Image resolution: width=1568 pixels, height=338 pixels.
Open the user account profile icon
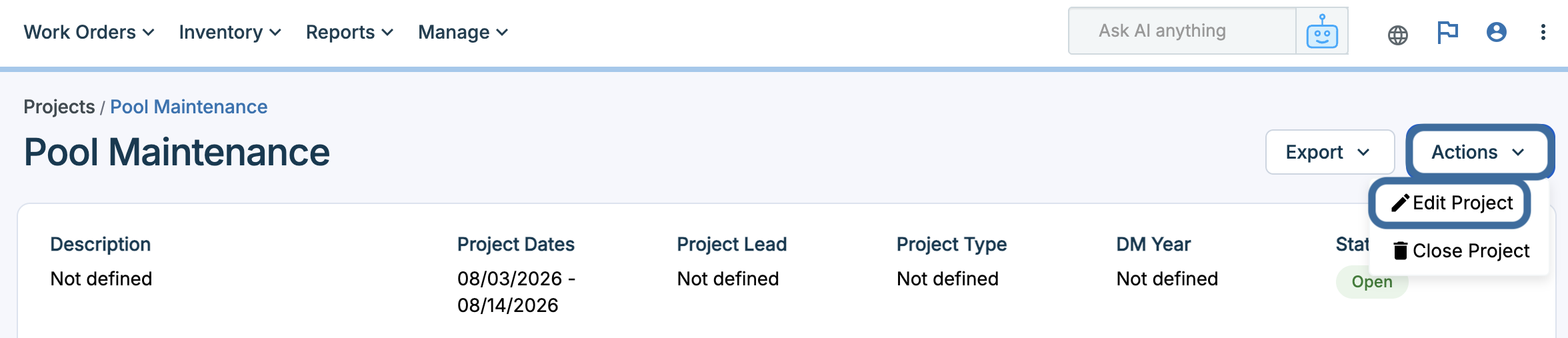1496,32
